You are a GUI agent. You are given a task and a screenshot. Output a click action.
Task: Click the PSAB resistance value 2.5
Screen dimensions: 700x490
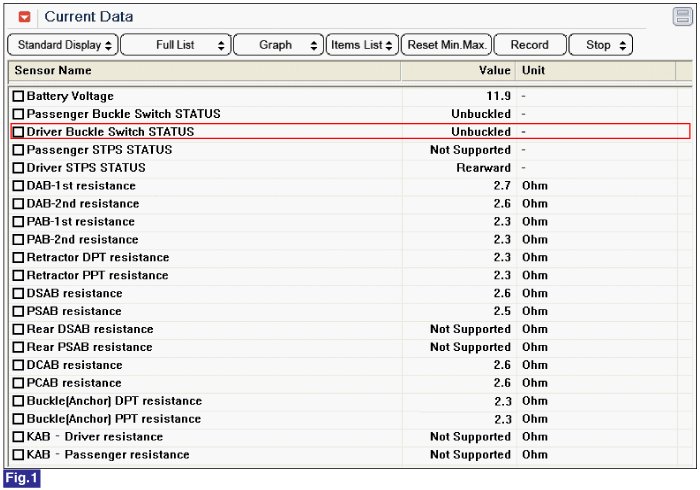tap(502, 311)
